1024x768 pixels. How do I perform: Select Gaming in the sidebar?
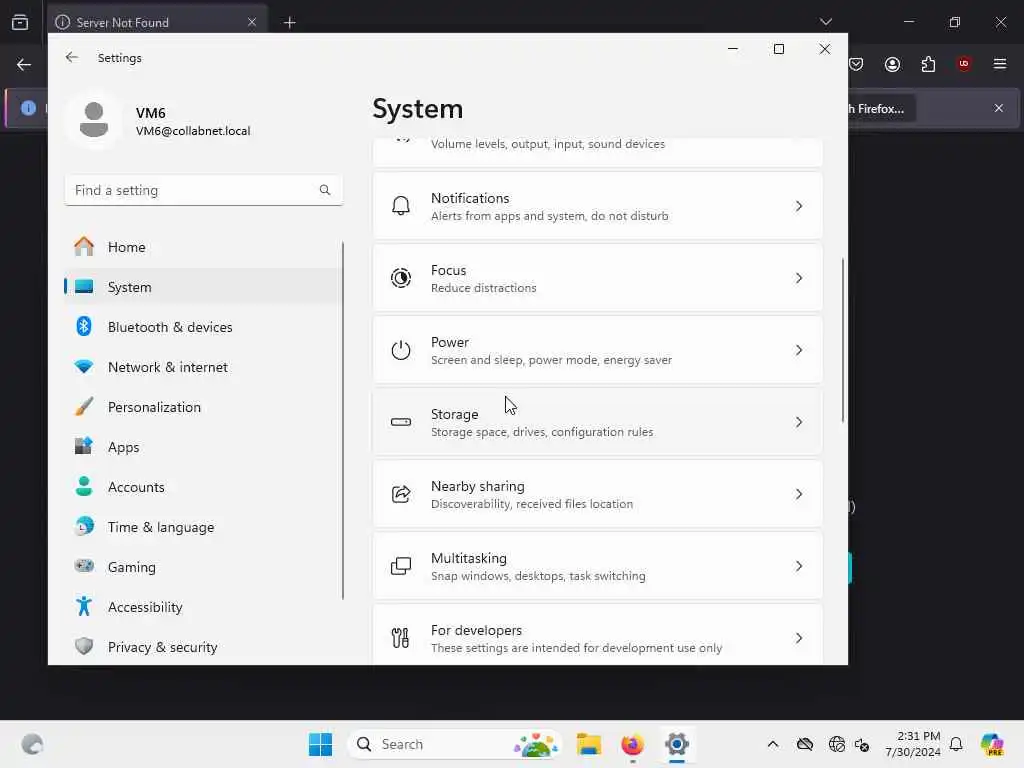click(203, 567)
